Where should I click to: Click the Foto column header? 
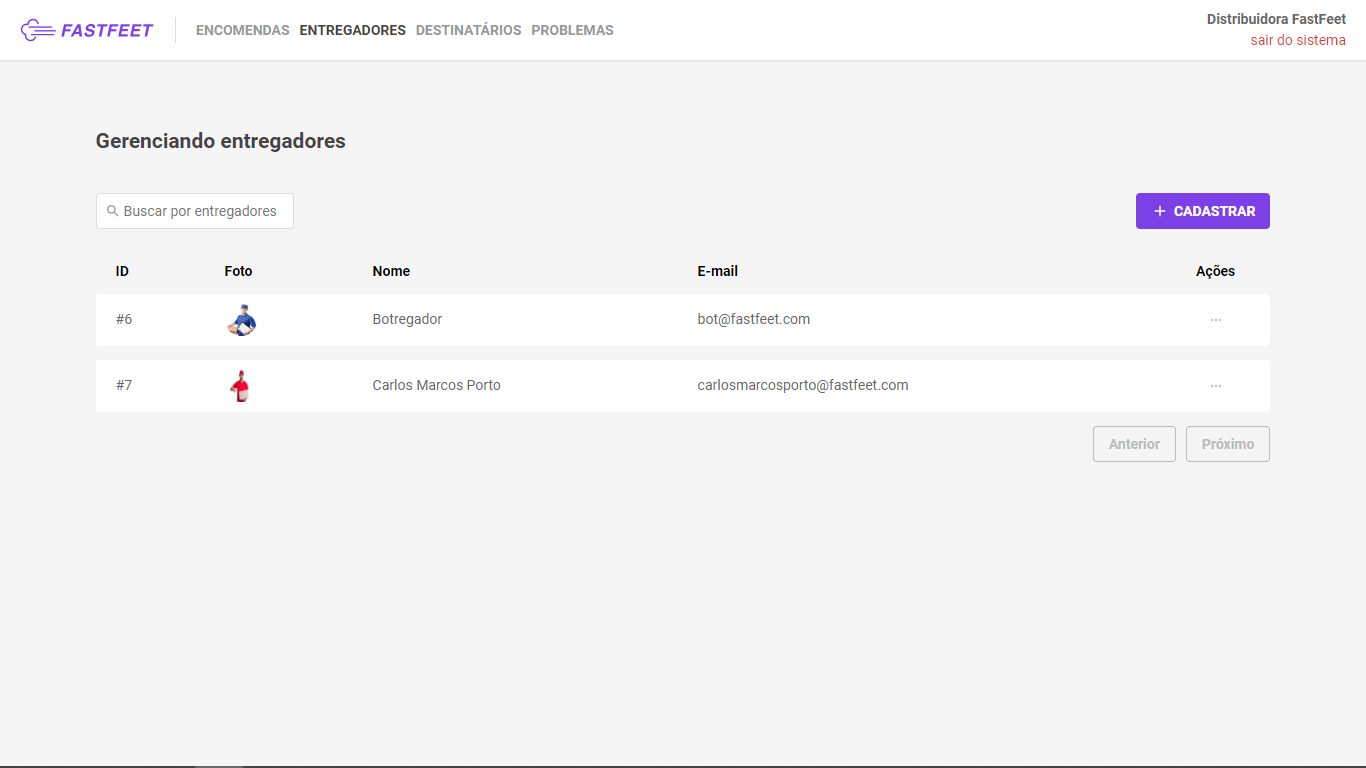[238, 271]
